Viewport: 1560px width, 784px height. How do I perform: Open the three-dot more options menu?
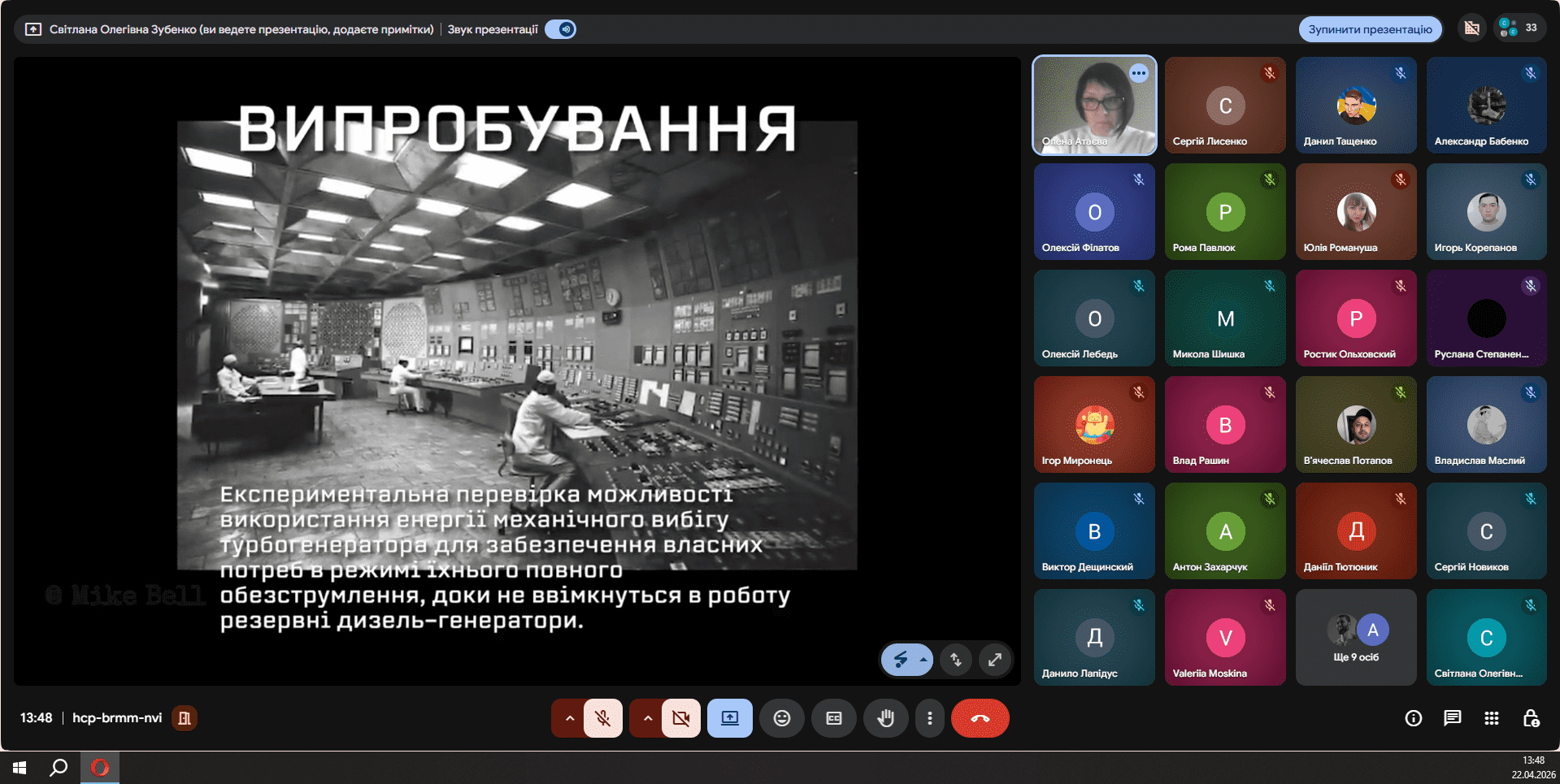[x=929, y=718]
